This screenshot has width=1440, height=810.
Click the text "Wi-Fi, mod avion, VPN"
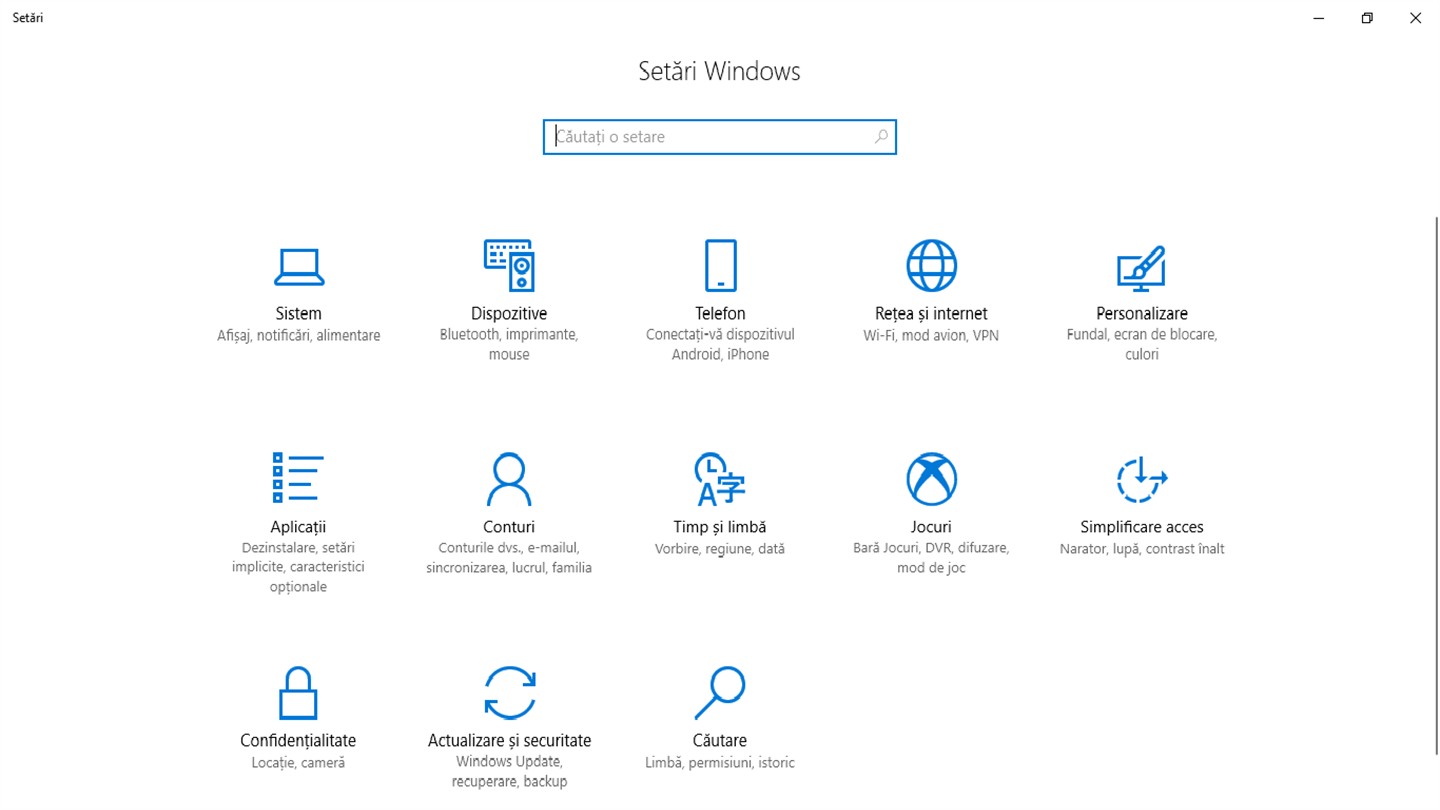931,336
